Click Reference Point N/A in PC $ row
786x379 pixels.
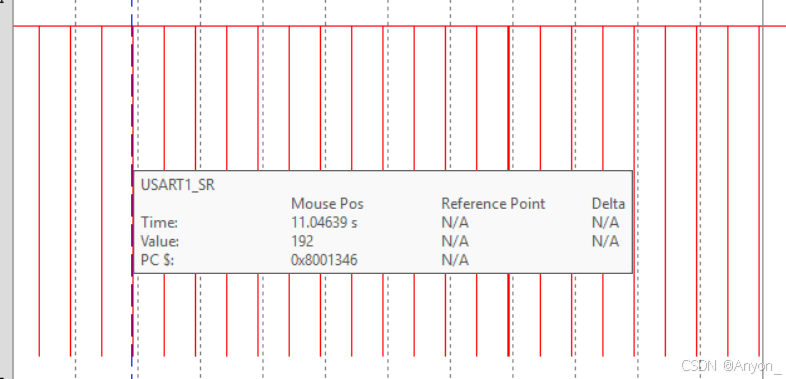455,260
